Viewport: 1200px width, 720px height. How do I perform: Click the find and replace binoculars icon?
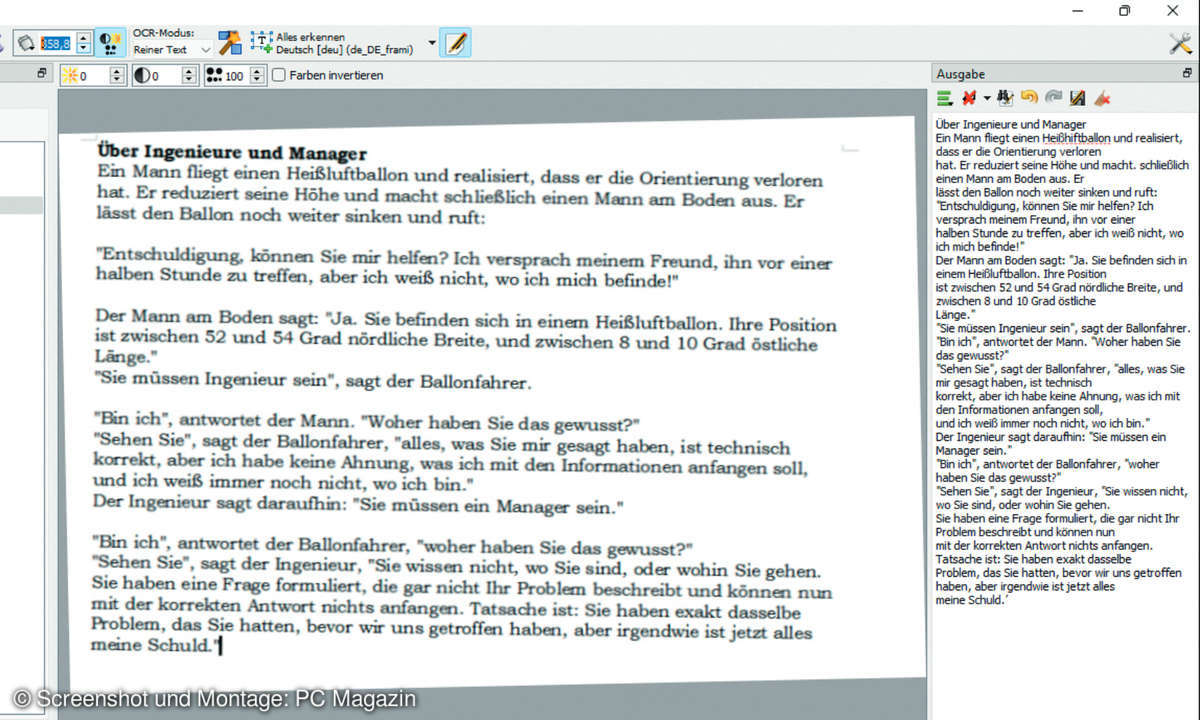click(x=1006, y=98)
